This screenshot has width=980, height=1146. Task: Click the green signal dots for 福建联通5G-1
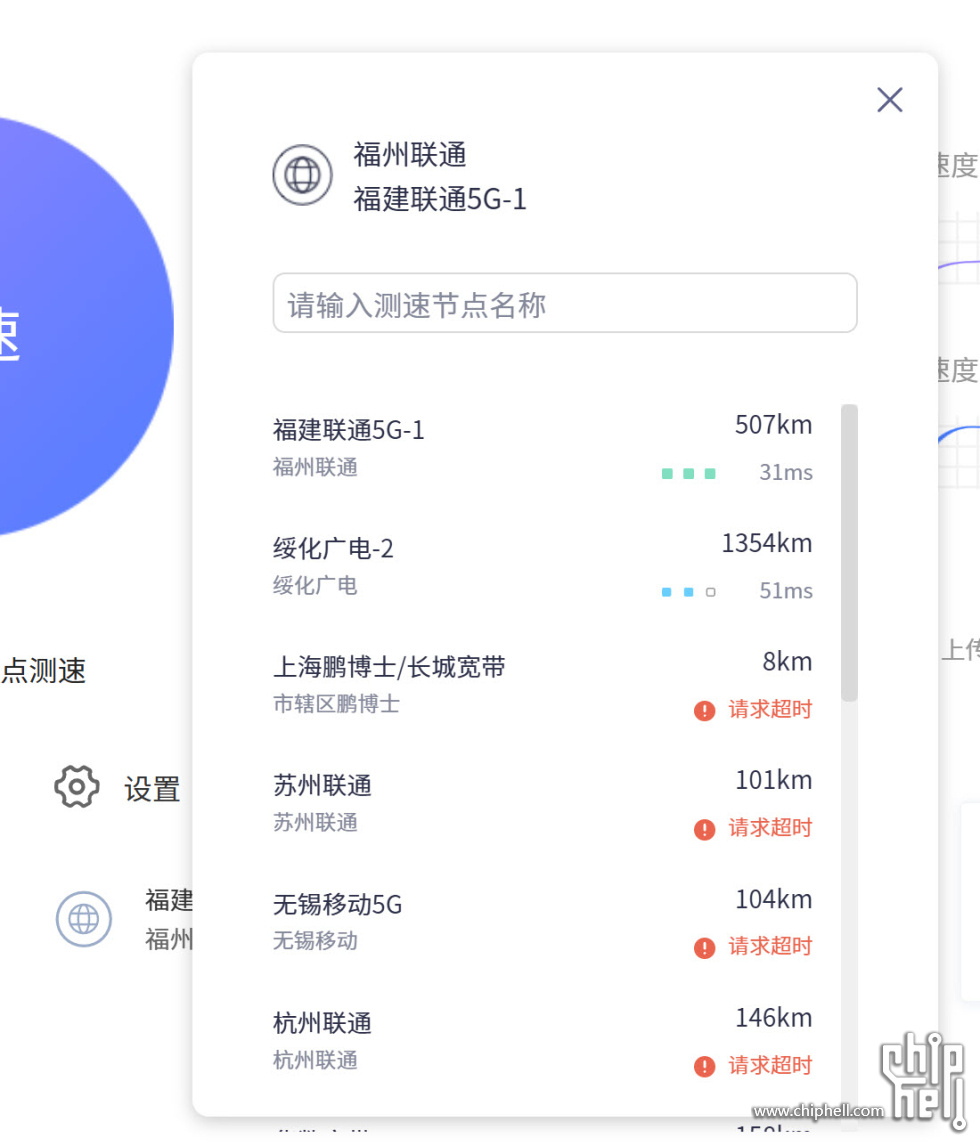click(x=688, y=474)
